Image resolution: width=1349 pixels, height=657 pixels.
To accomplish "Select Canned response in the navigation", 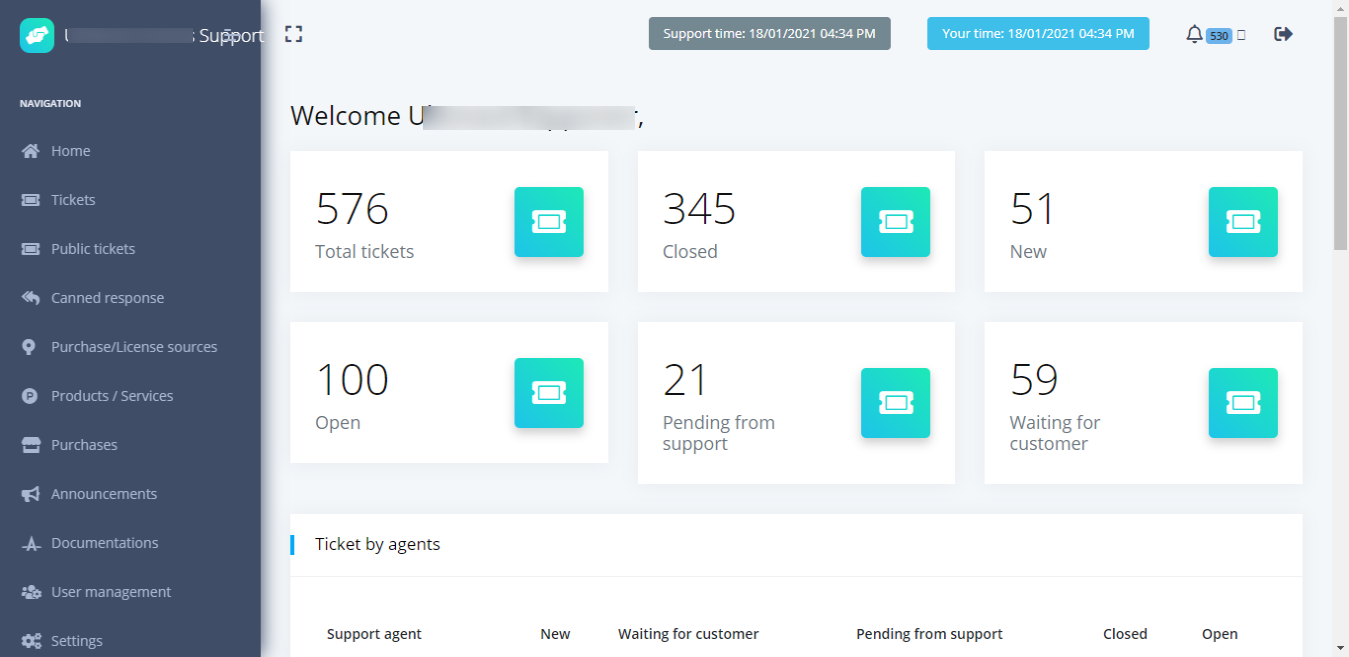I will [x=107, y=297].
